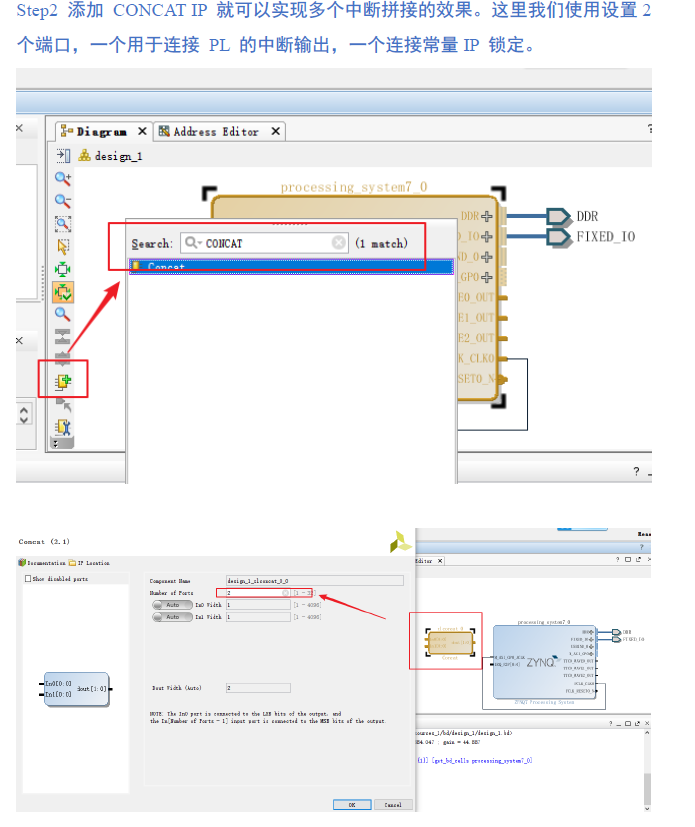Close the Tcl console panel with its X
This screenshot has width=695, height=827.
pos(647,724)
